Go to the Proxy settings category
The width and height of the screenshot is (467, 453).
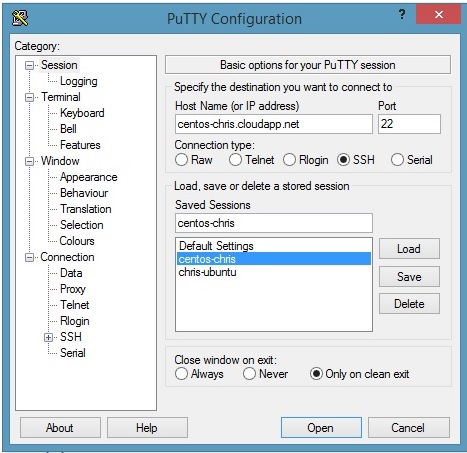(73, 289)
